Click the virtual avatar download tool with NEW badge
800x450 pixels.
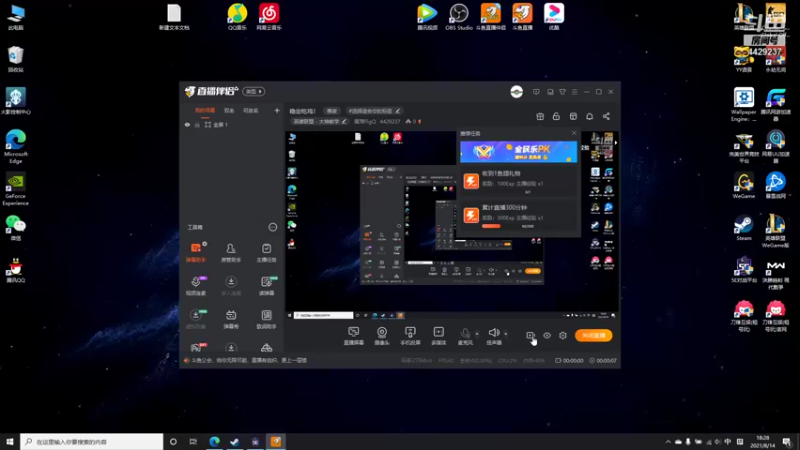click(196, 319)
